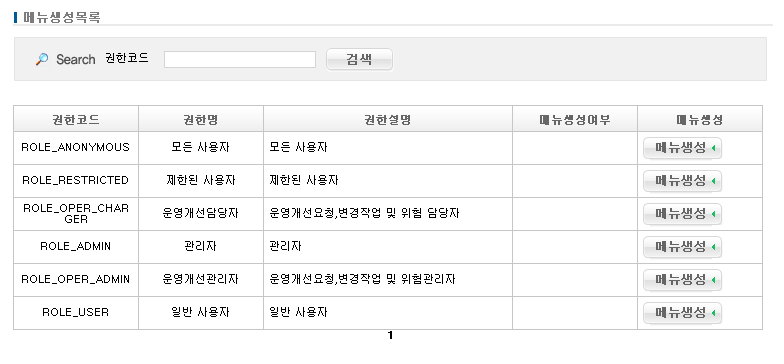Click the 검색 button
The image size is (784, 364).
[x=360, y=60]
